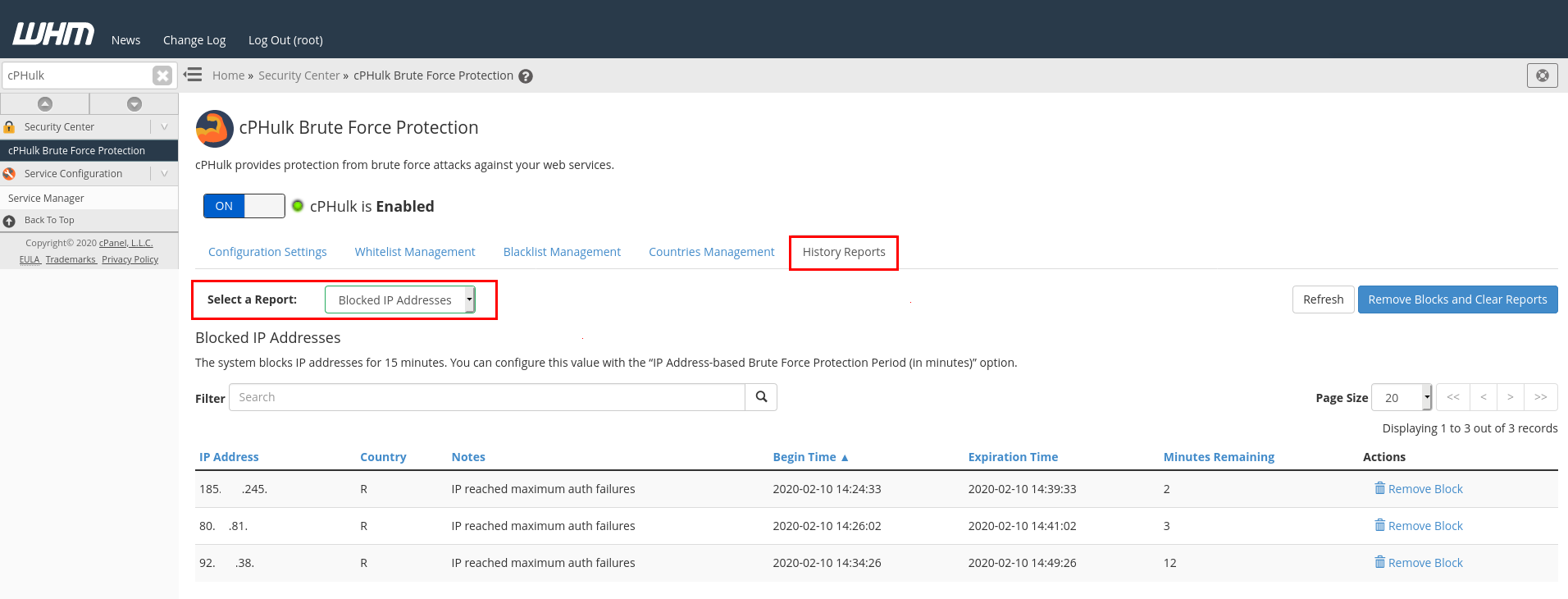Click Remove Block for the 92.x.38.x row
The height and width of the screenshot is (599, 1568).
(1425, 563)
